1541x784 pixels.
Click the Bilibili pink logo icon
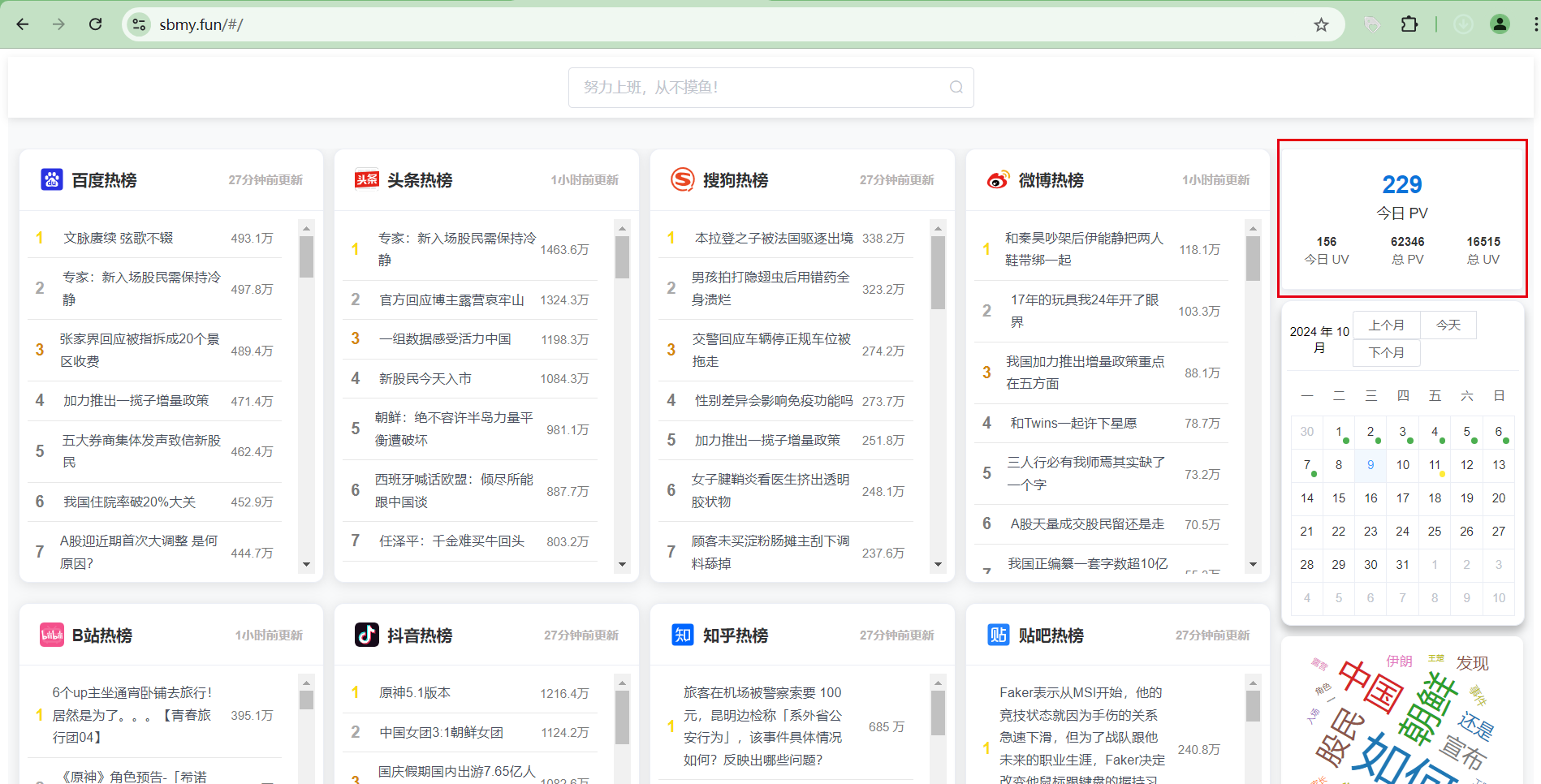(52, 635)
